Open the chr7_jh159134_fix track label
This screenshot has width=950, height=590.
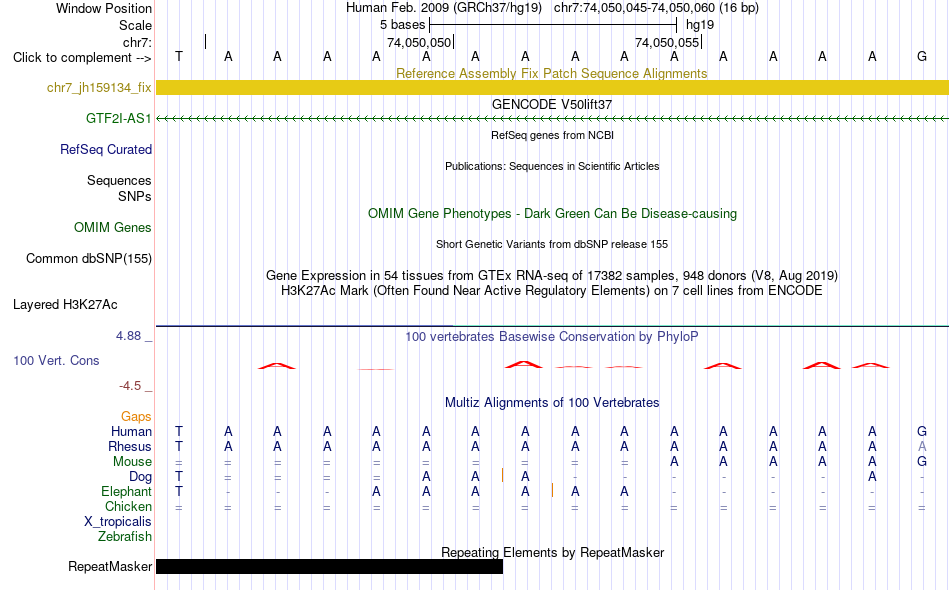click(99, 88)
